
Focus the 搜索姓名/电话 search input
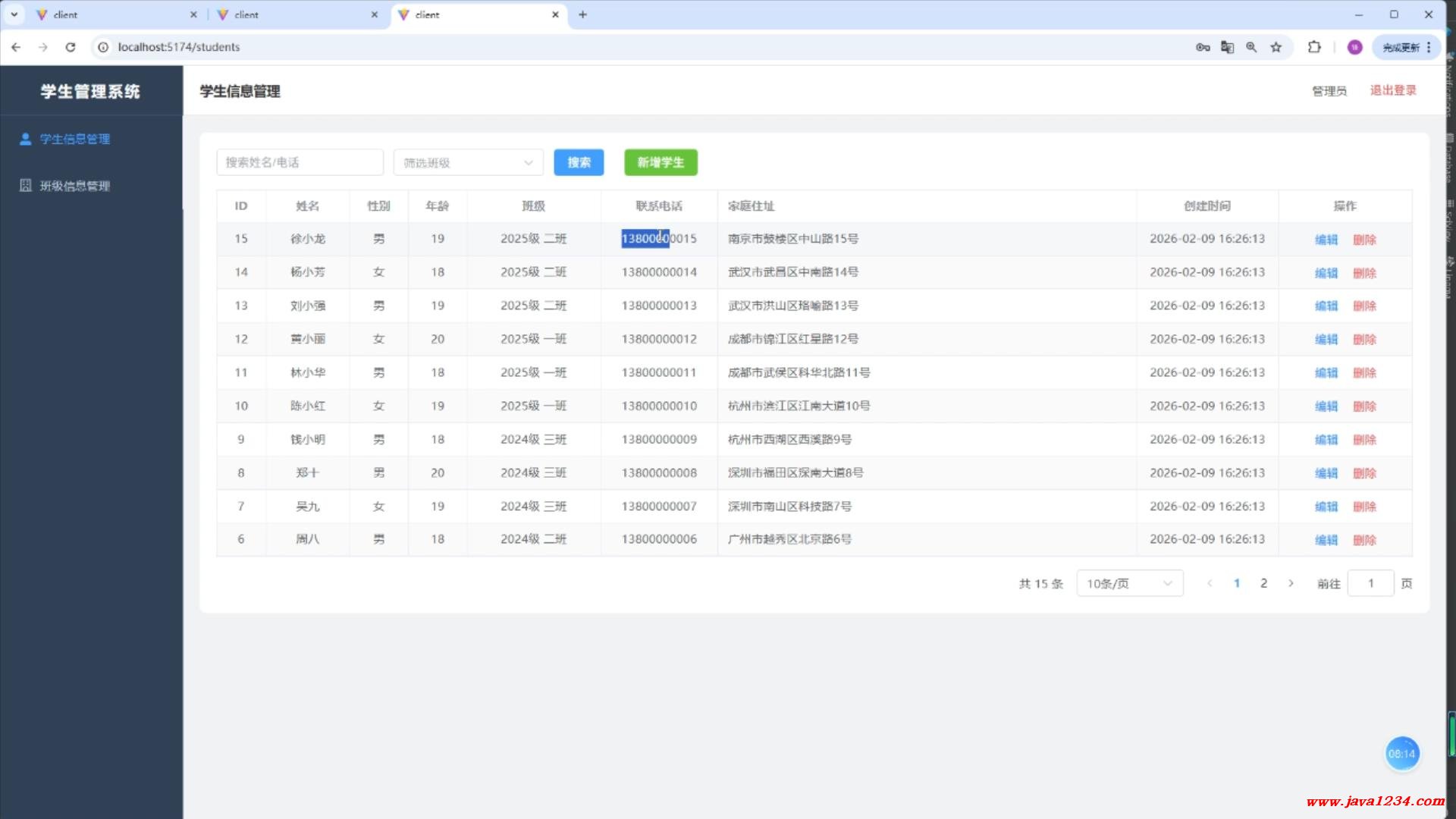tap(300, 162)
